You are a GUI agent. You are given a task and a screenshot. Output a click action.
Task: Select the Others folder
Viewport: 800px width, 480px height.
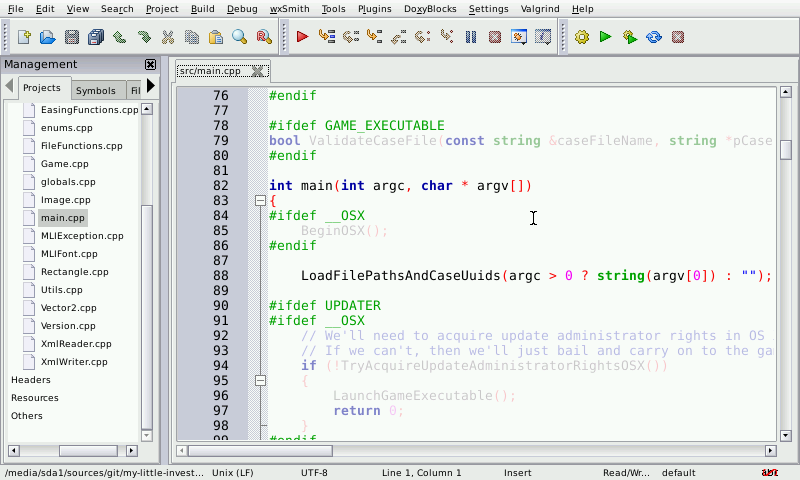(27, 416)
